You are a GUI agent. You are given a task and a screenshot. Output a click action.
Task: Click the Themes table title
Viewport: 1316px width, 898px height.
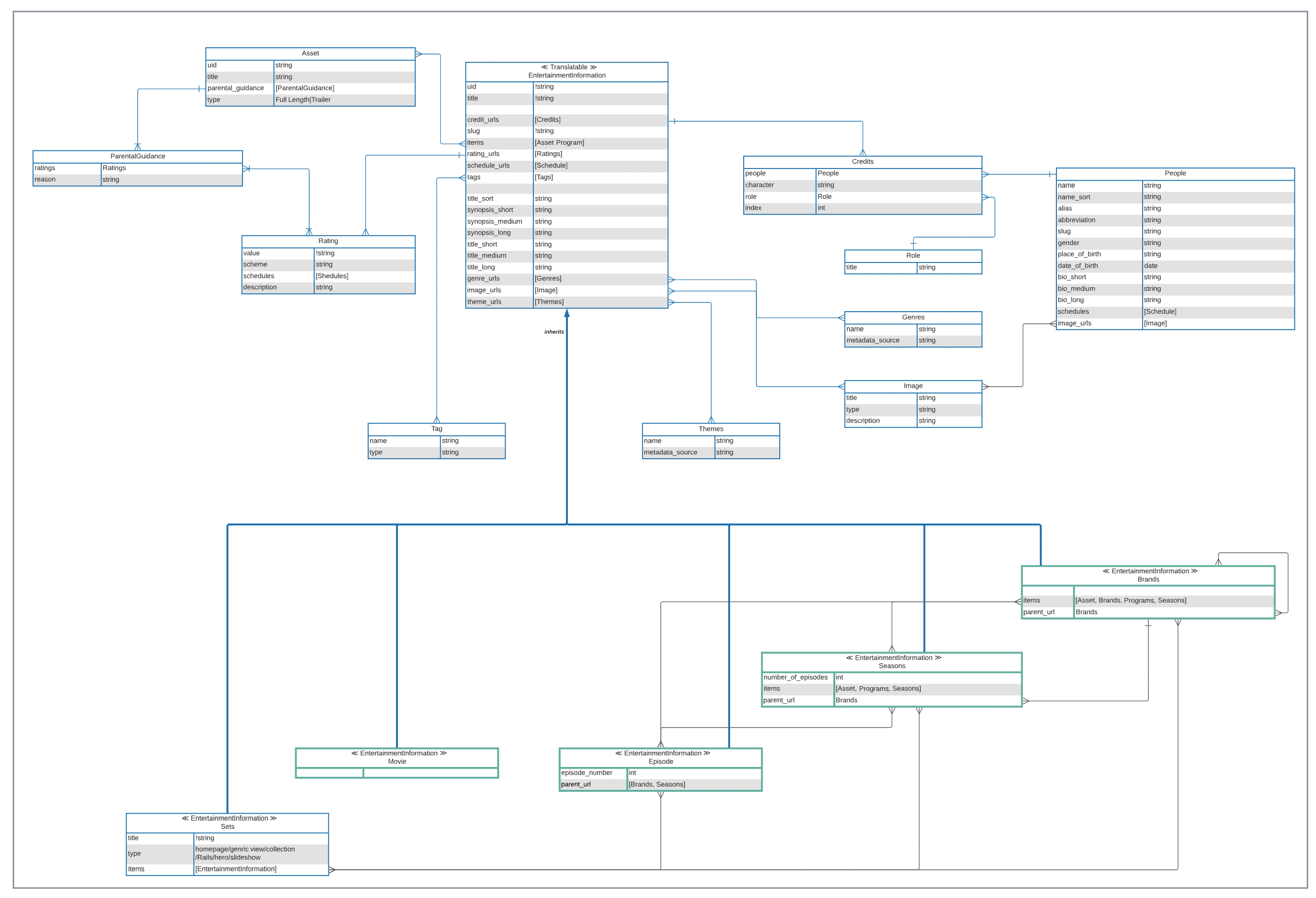(710, 429)
